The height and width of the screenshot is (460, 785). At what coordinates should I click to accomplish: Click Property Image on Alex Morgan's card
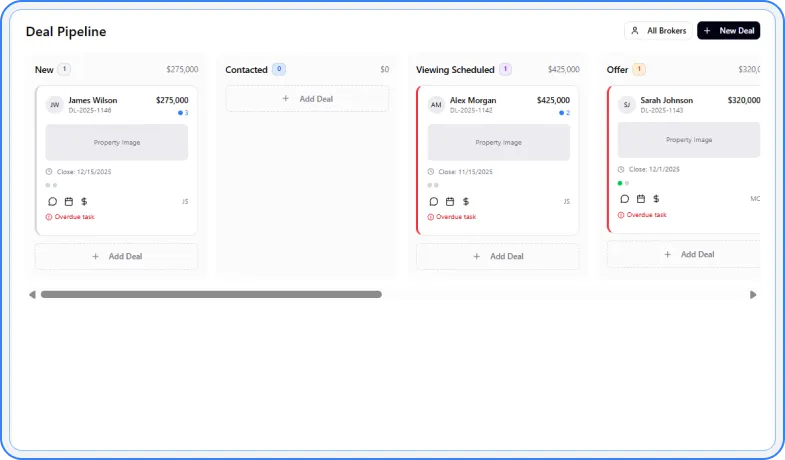498,143
